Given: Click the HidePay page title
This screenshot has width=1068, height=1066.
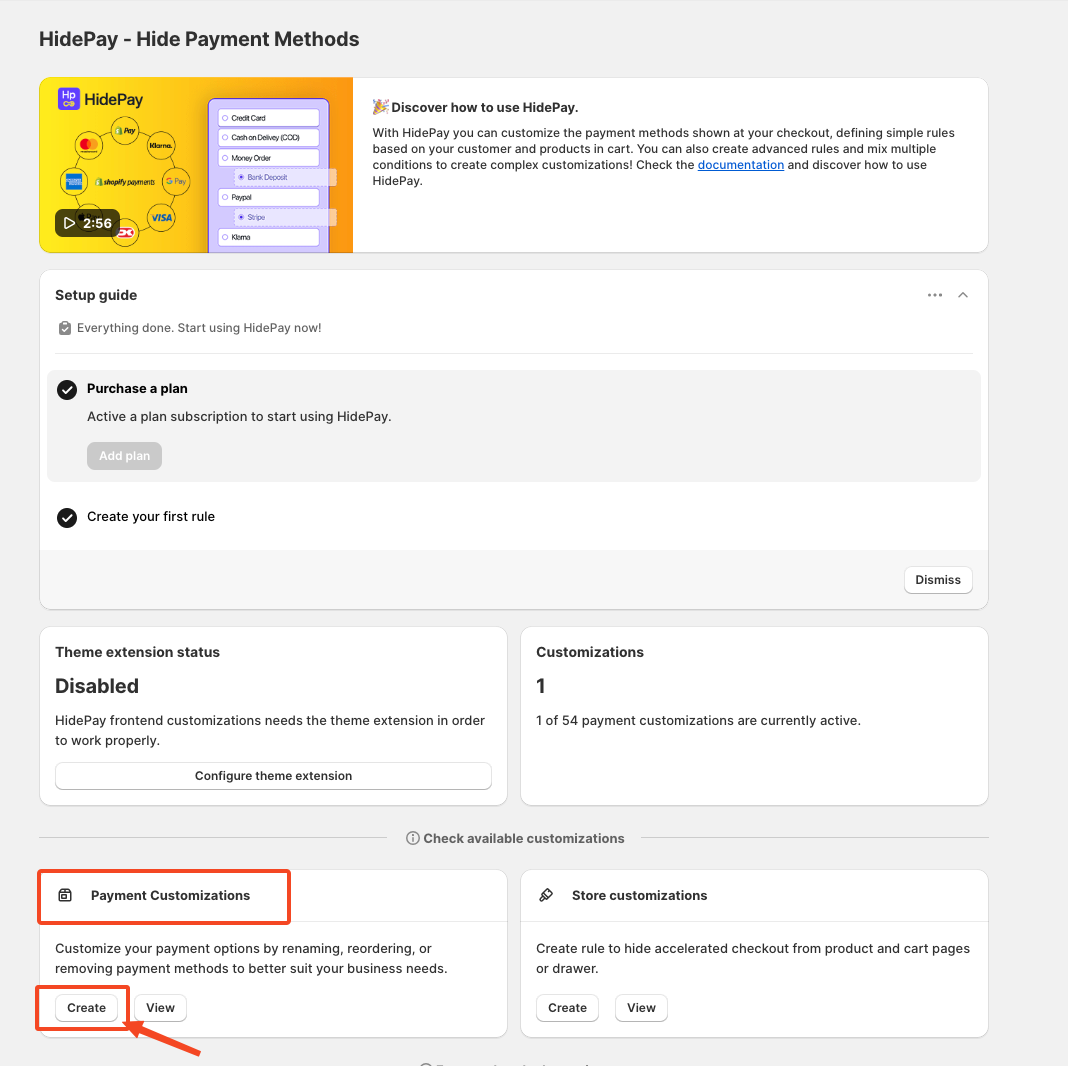Looking at the screenshot, I should point(199,39).
